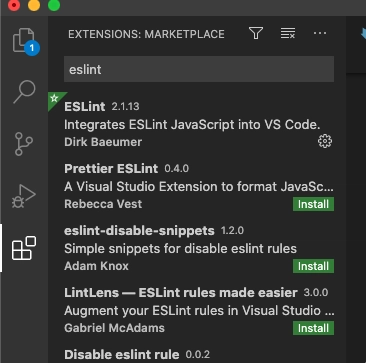The height and width of the screenshot is (363, 366).
Task: Select the Extensions view icon
Action: 24,248
